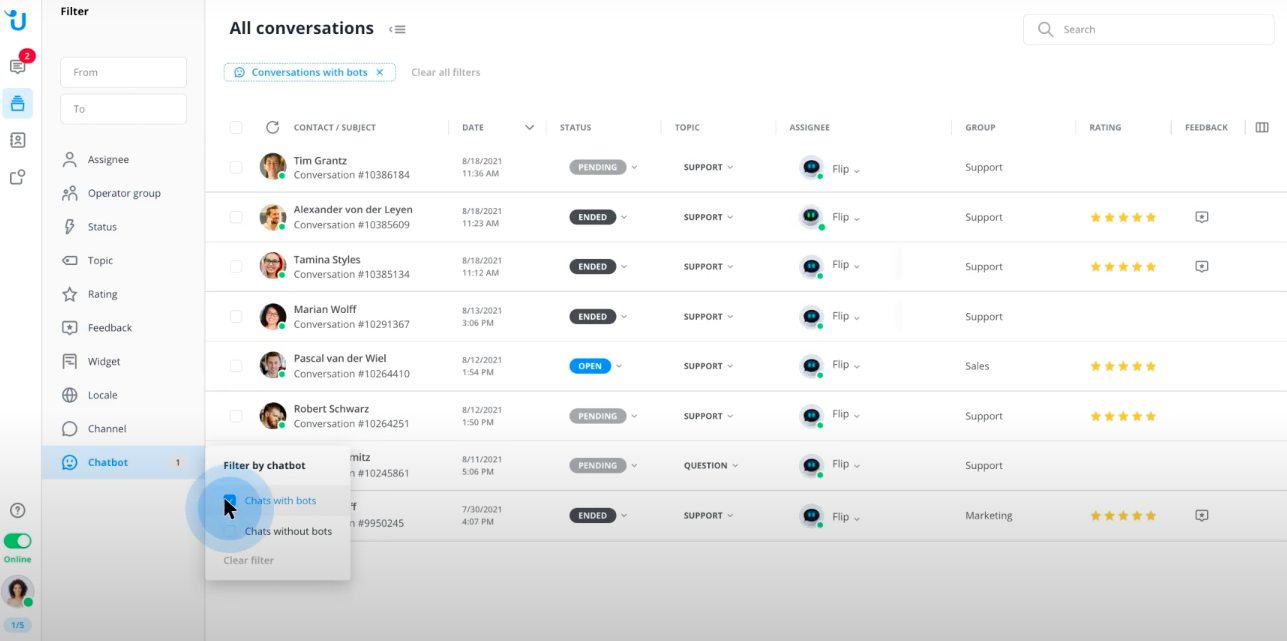Click the refresh icon beside Contact / Subject
Viewport: 1287px width, 641px height.
point(272,127)
